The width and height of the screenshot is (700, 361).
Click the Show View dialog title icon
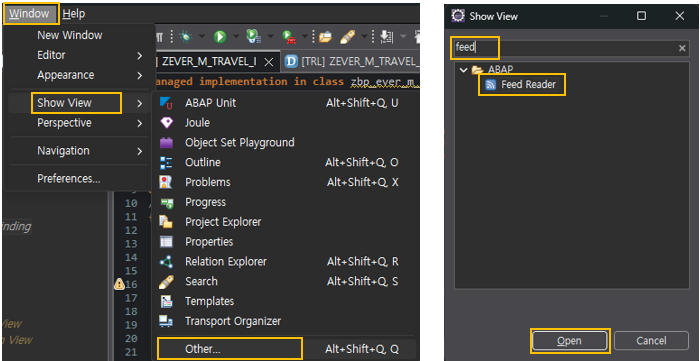[x=458, y=16]
